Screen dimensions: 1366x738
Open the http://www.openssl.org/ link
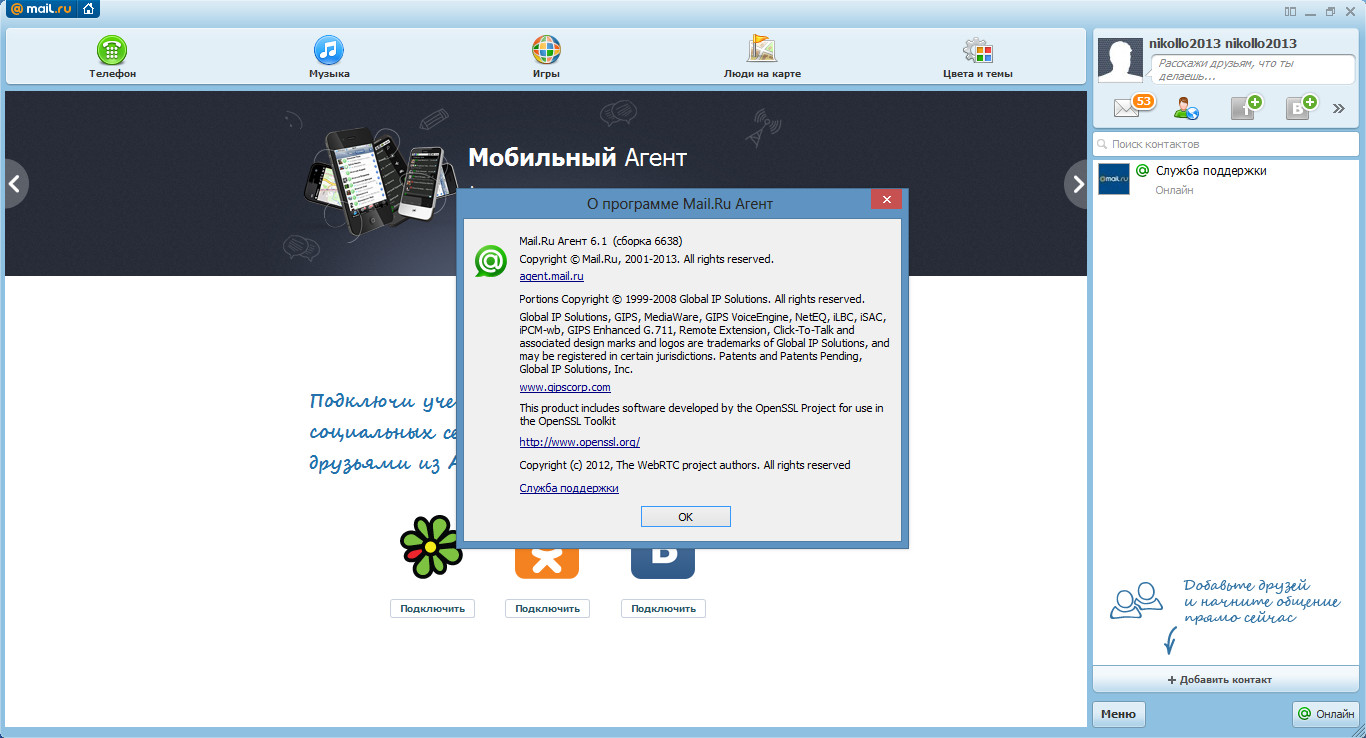click(x=579, y=442)
